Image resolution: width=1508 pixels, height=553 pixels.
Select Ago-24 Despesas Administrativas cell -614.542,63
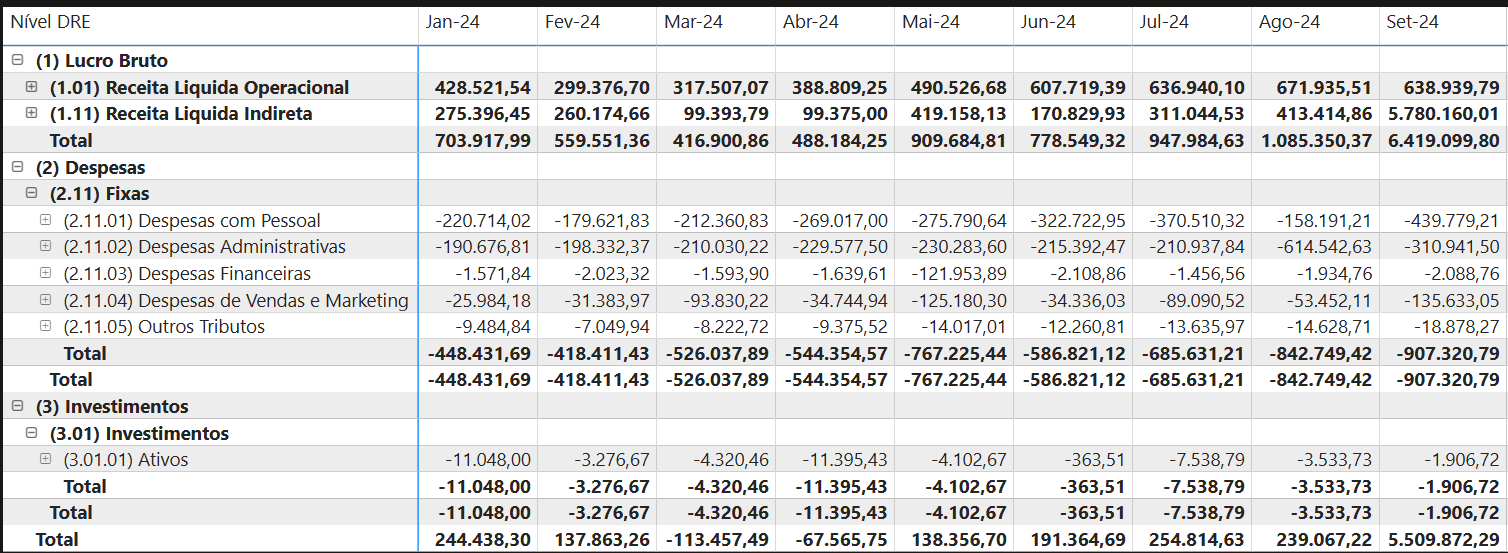[x=1320, y=247]
